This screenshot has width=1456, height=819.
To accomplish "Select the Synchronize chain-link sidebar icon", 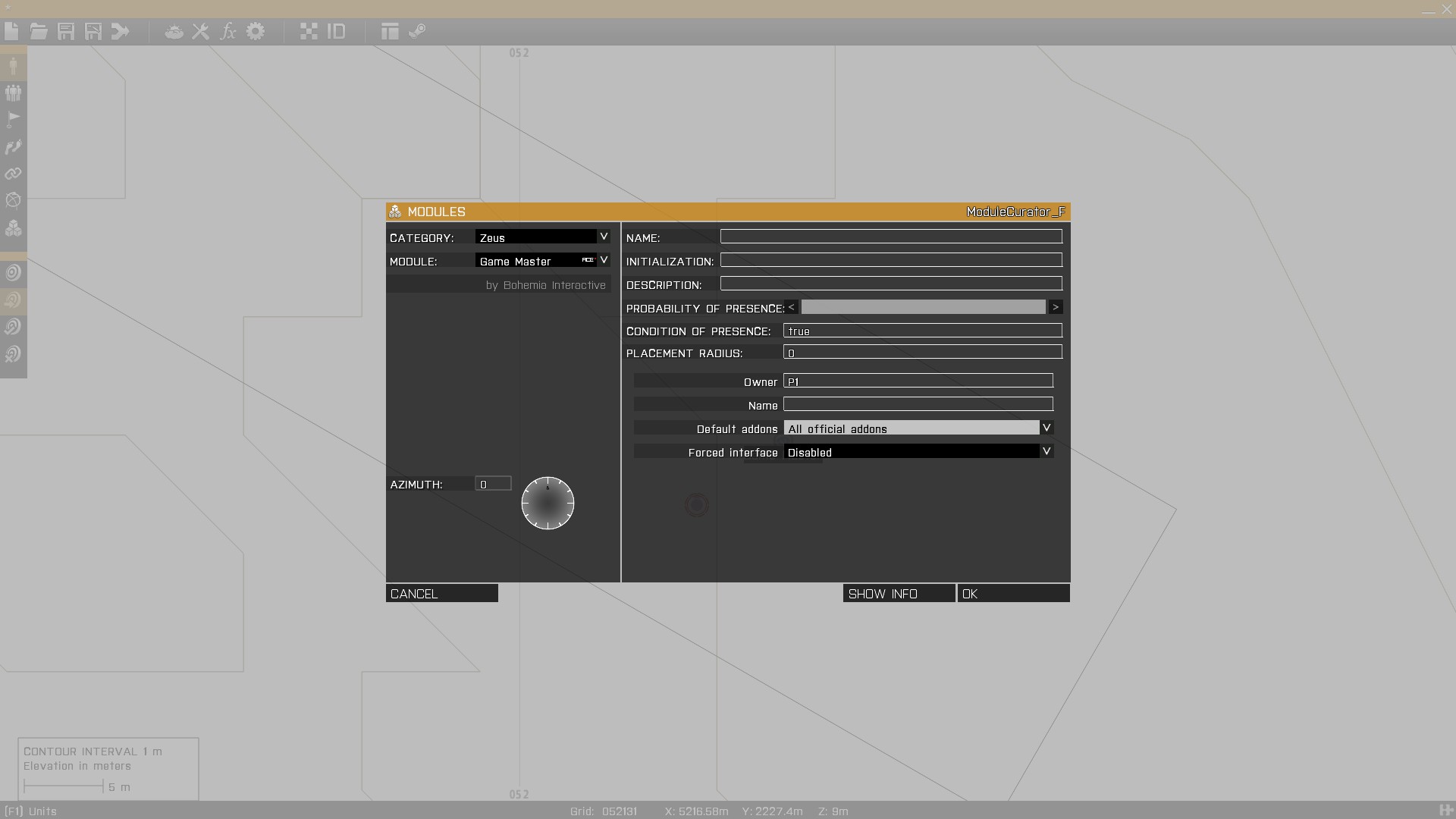I will click(13, 174).
